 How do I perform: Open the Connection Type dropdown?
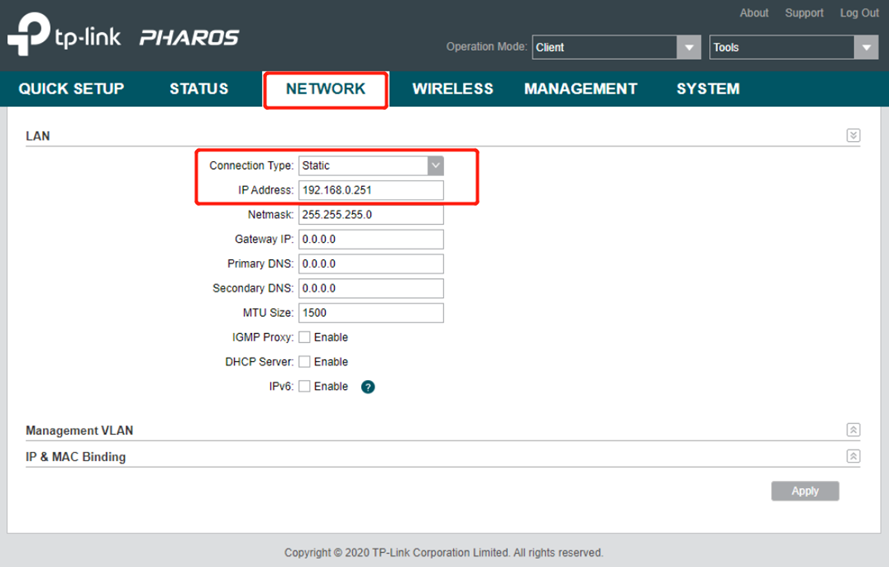coord(371,166)
